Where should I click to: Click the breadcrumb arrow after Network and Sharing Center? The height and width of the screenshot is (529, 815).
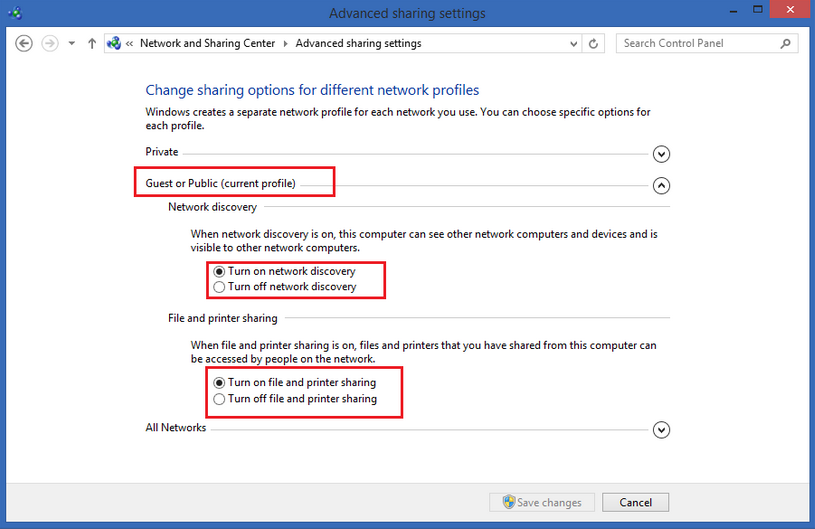click(x=285, y=44)
